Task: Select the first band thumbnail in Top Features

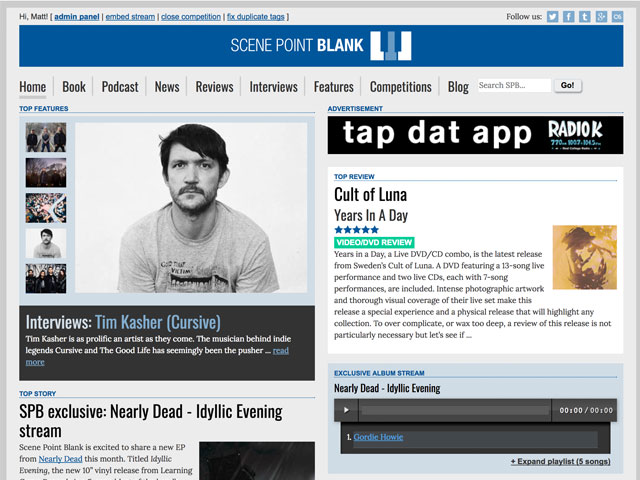Action: point(46,137)
